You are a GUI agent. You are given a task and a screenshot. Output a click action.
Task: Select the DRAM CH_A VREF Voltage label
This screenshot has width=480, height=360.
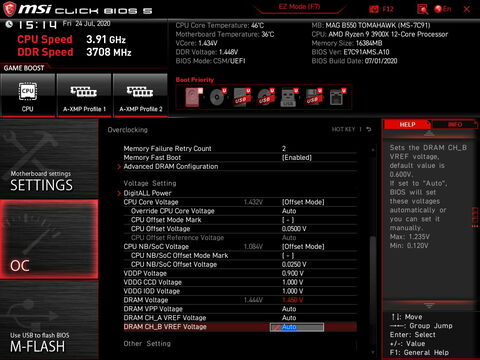[x=165, y=318]
